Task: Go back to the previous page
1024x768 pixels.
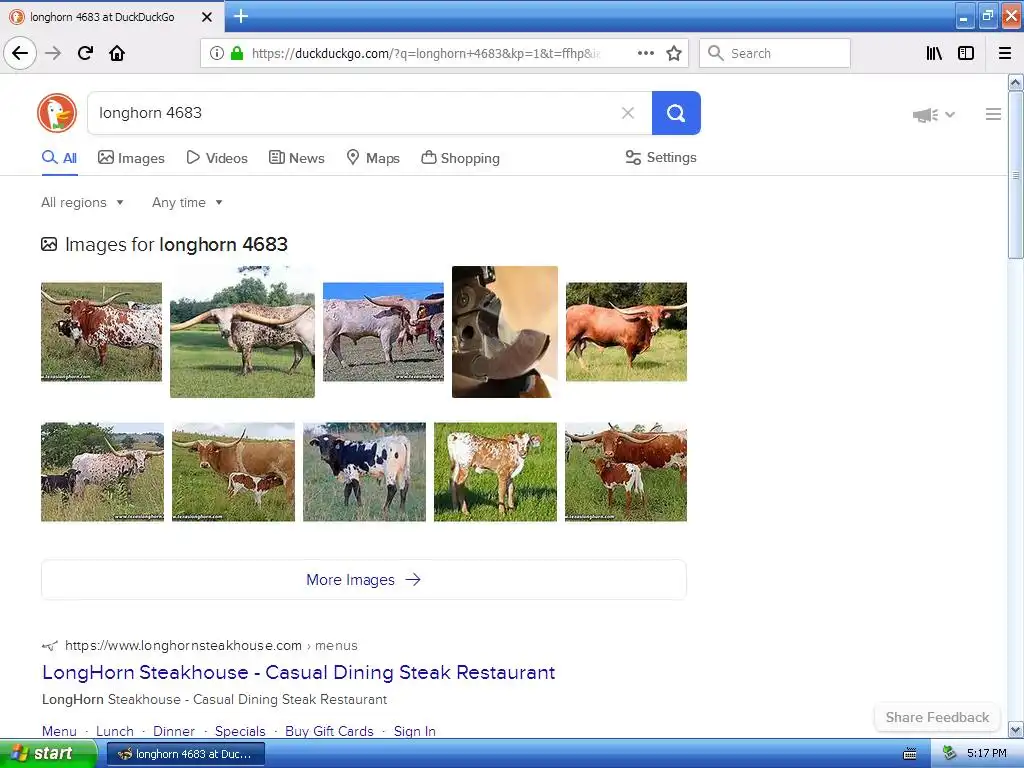Action: pos(20,53)
